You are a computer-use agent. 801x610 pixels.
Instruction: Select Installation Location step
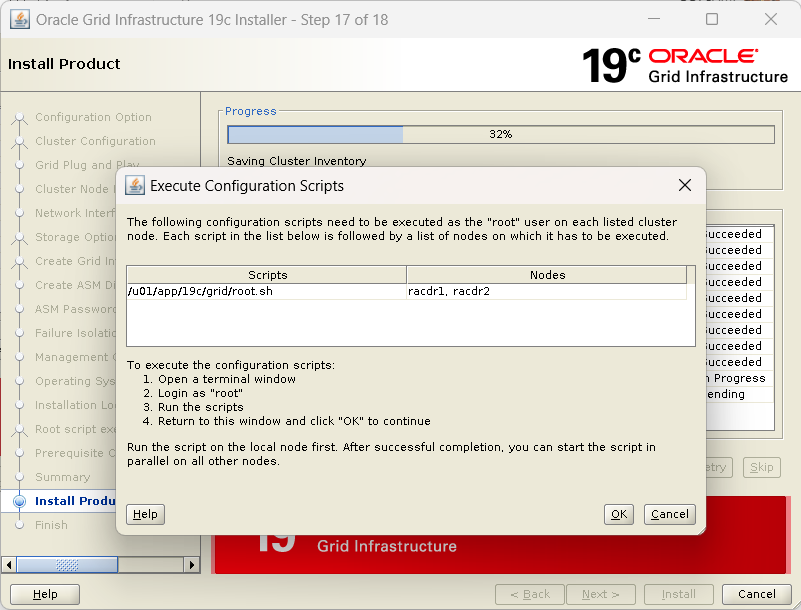click(75, 405)
